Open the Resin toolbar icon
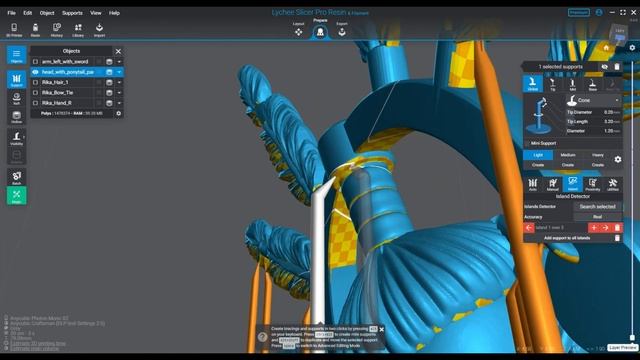 point(36,29)
